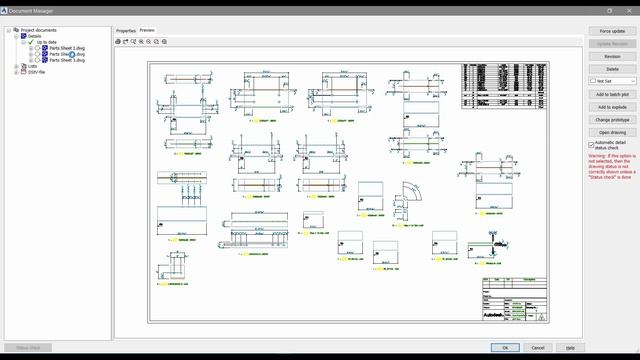
Task: Switch to the Preview tab
Action: (147, 30)
